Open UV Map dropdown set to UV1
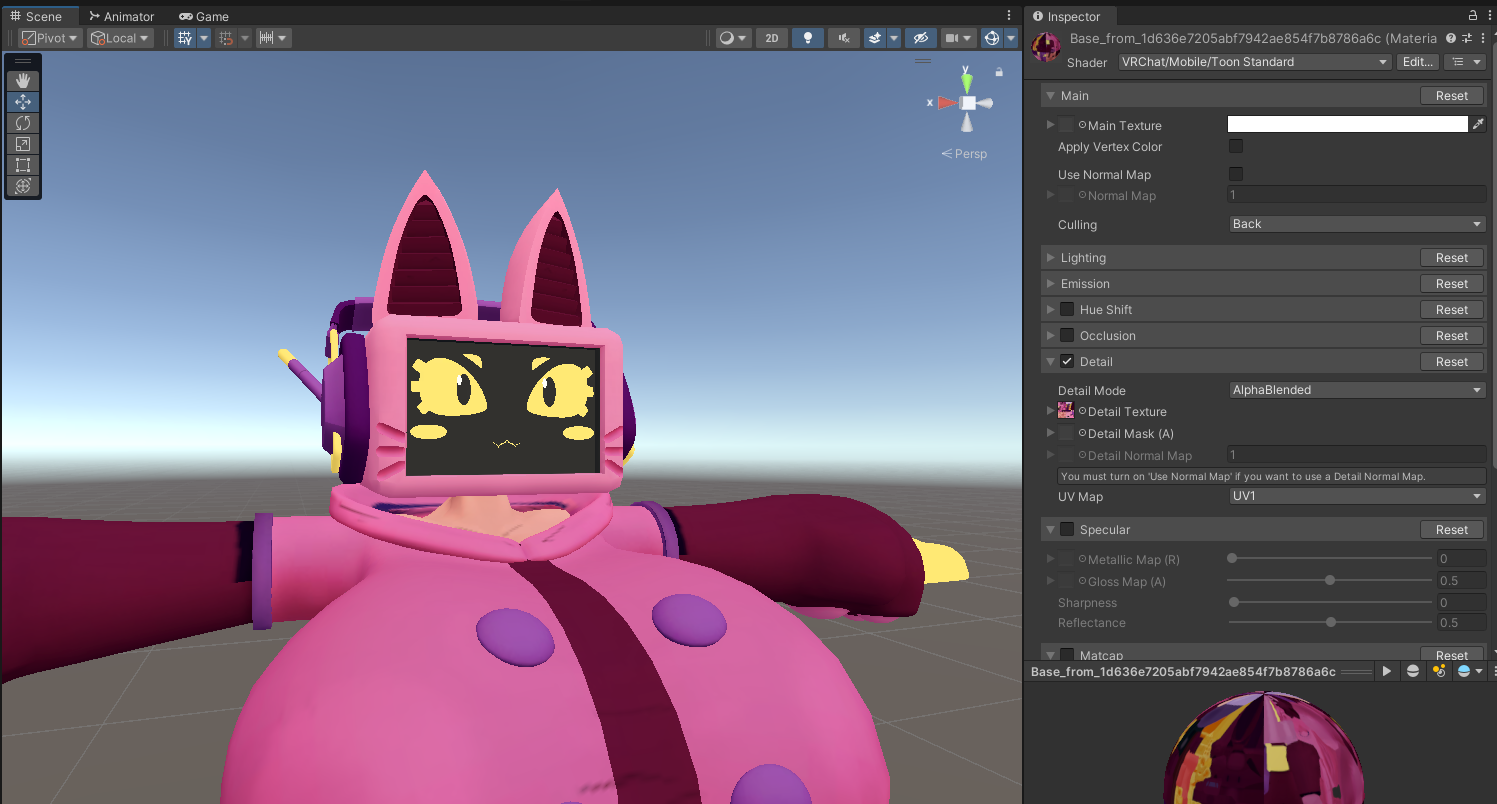This screenshot has width=1497, height=804. pyautogui.click(x=1357, y=496)
